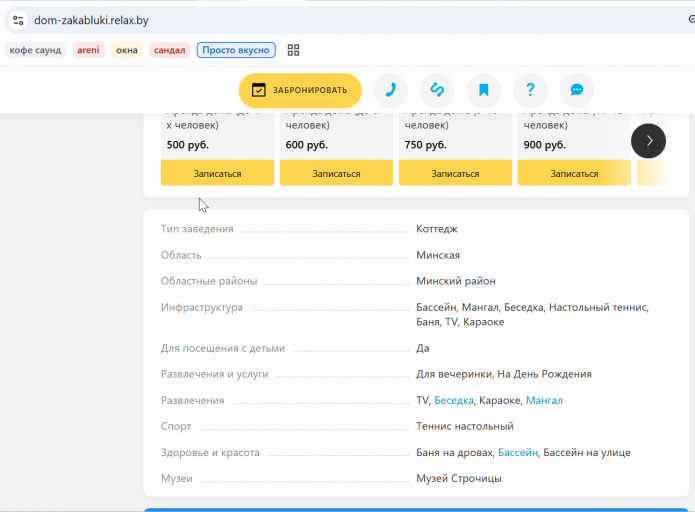This screenshot has width=695, height=512.
Task: Select the сандал tab group
Action: coord(169,50)
